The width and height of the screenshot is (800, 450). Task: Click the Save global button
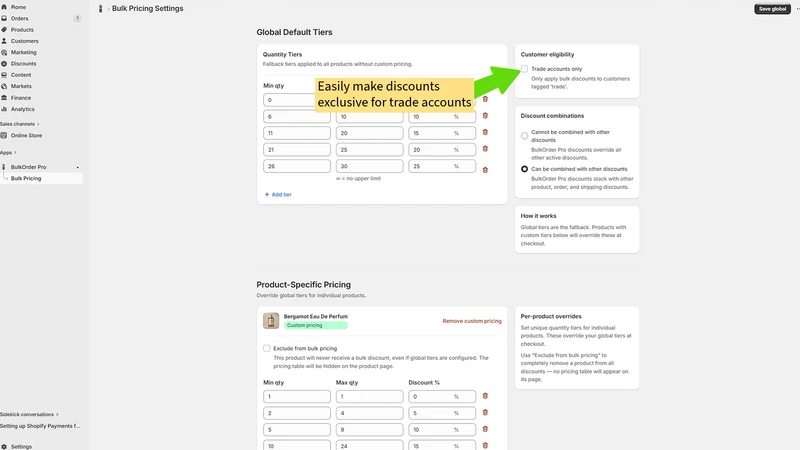click(x=772, y=9)
